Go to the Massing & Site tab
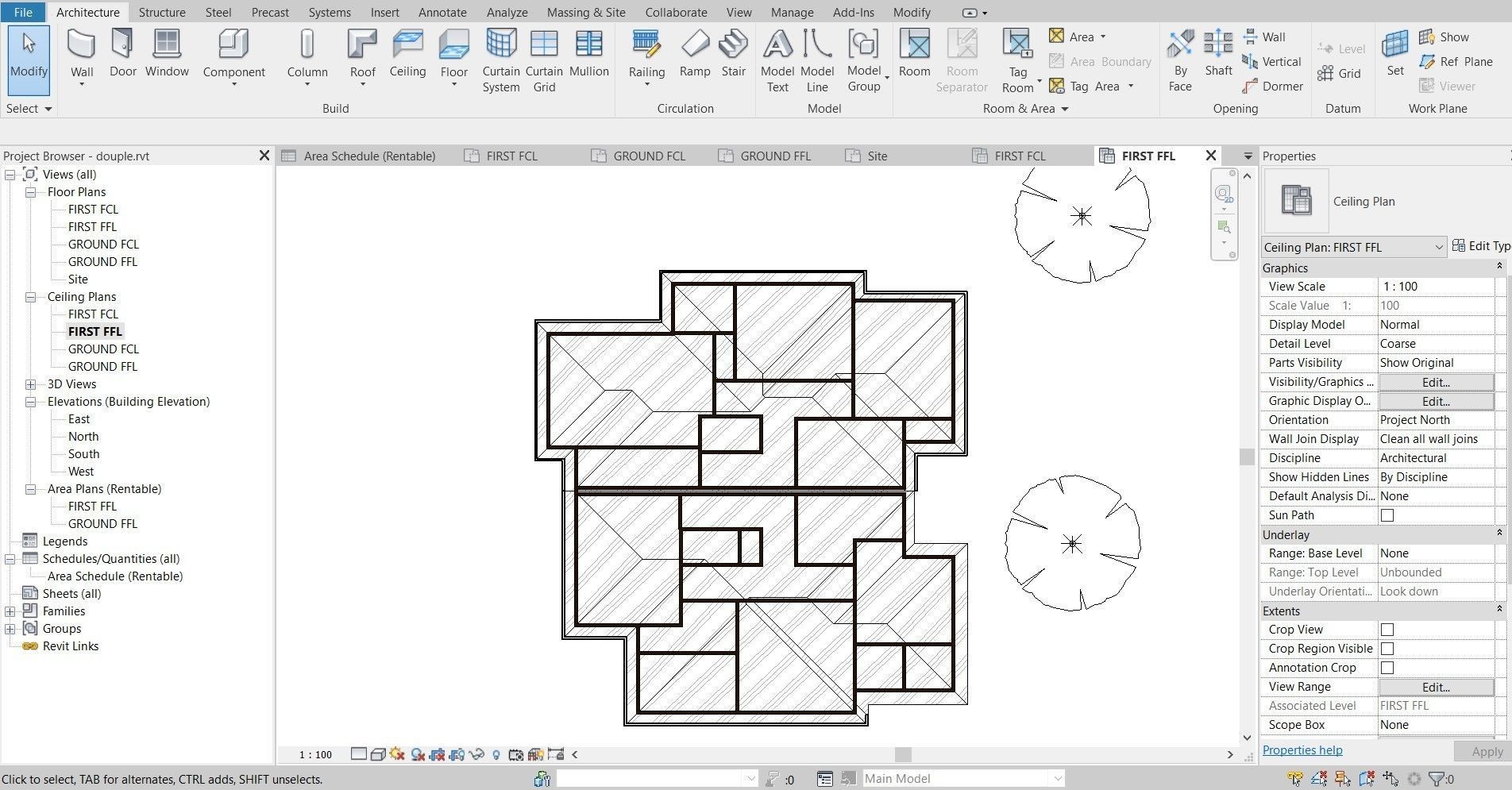This screenshot has width=1512, height=790. 586,13
